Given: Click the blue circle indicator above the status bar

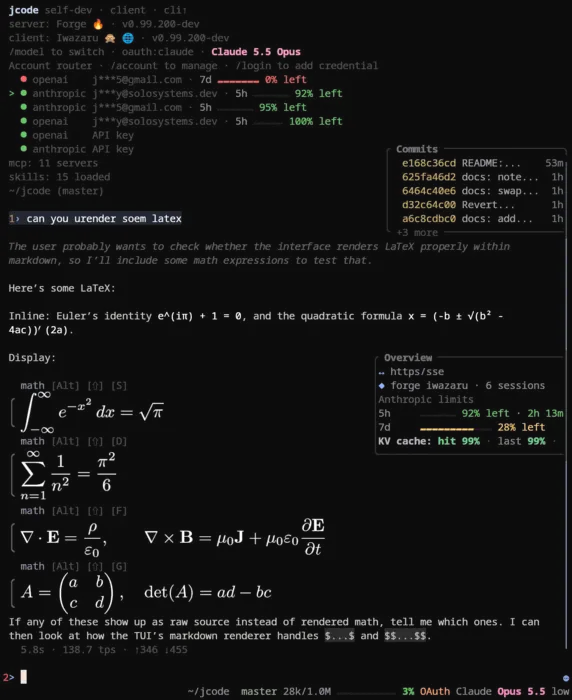Looking at the screenshot, I should pos(568,678).
